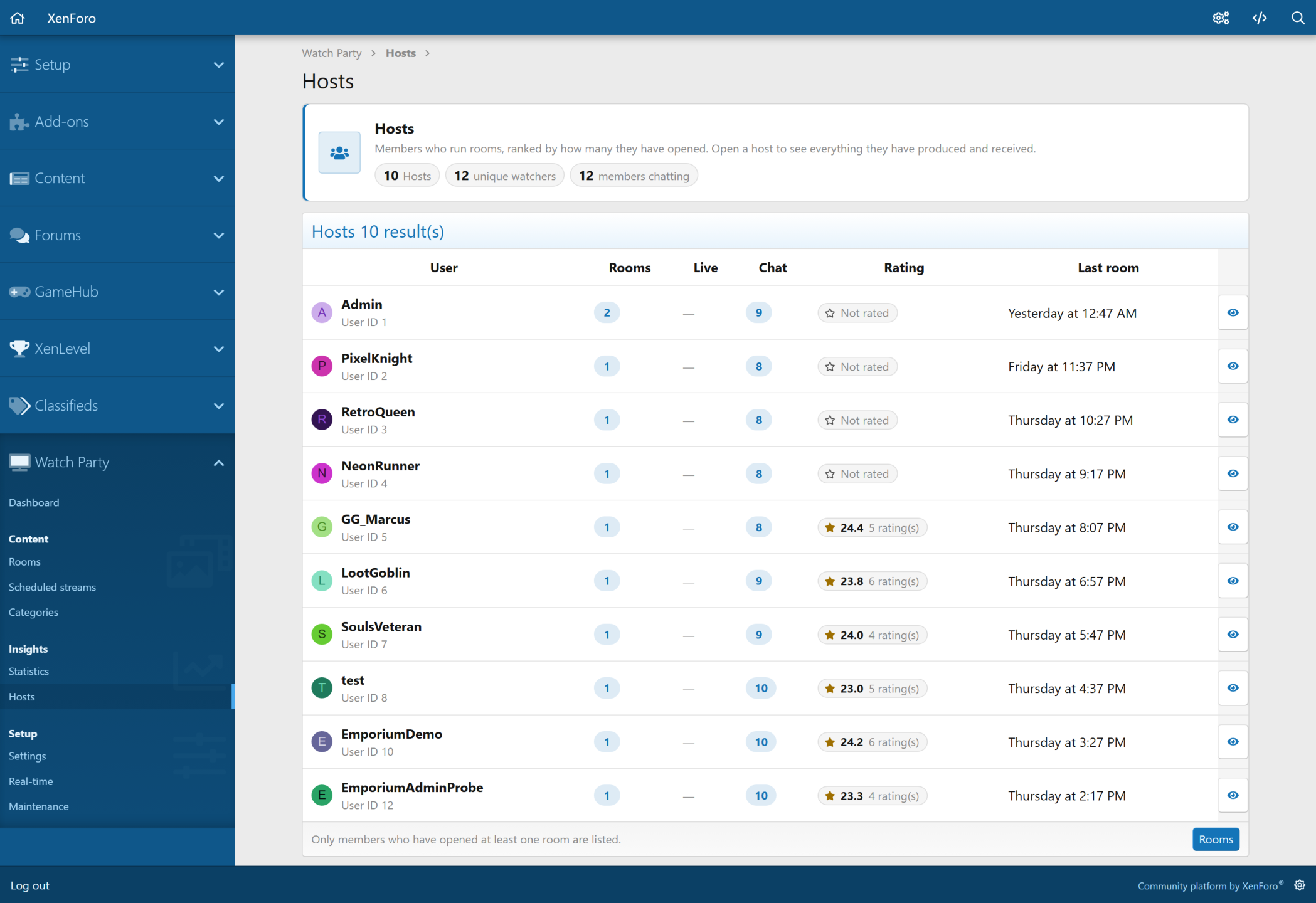The image size is (1316, 903).
Task: Open the PixelKnight username link
Action: click(x=376, y=358)
